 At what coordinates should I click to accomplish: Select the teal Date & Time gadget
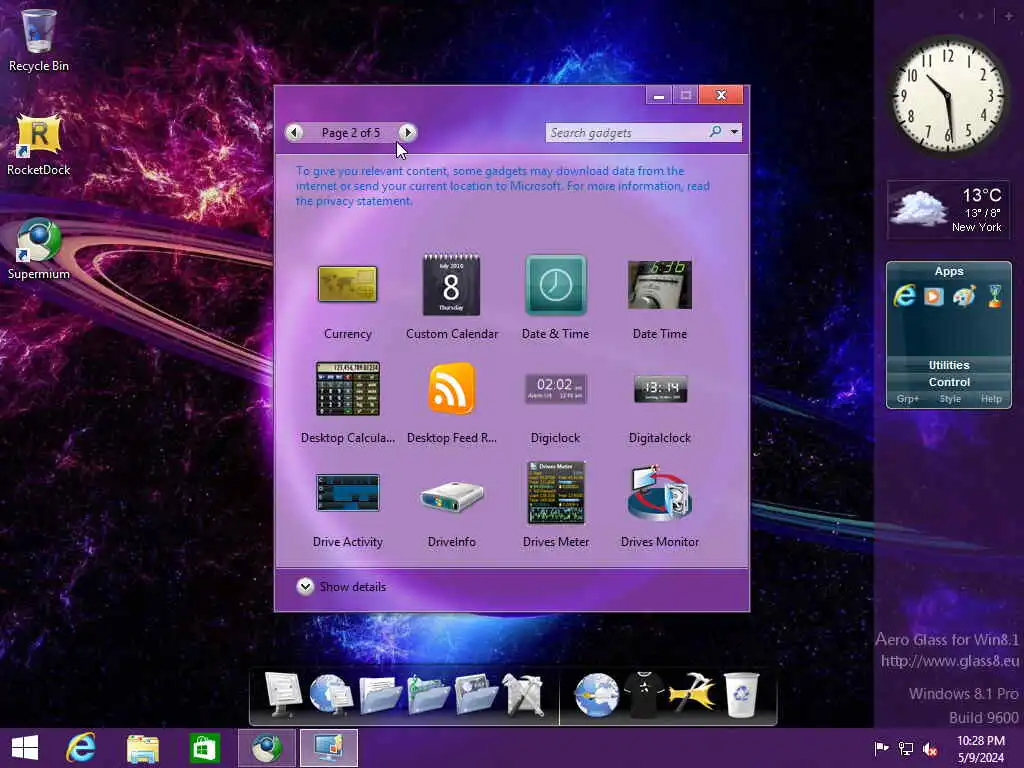click(x=556, y=285)
